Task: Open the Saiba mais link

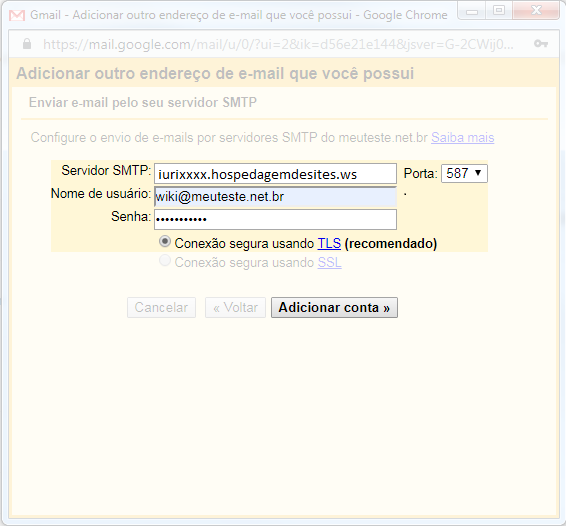Action: coord(462,138)
